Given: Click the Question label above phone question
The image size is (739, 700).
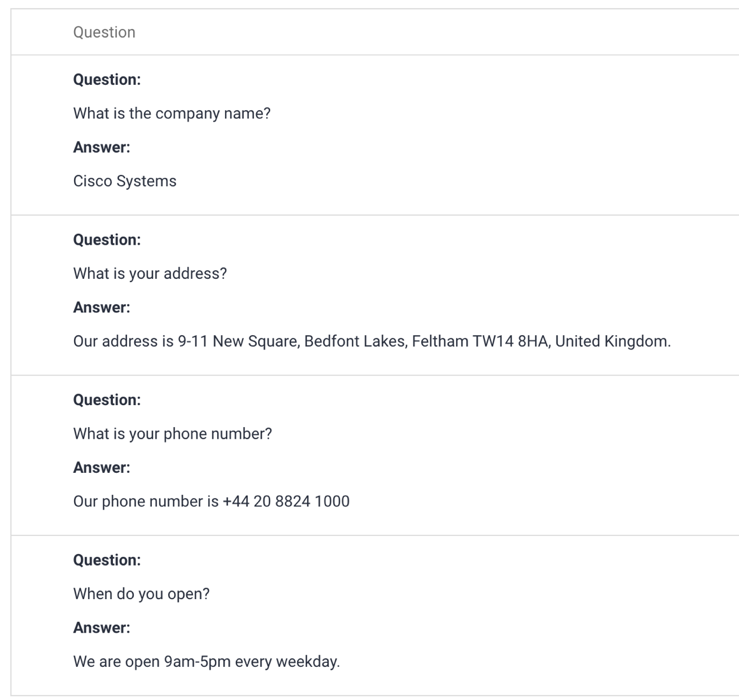Looking at the screenshot, I should point(107,400).
